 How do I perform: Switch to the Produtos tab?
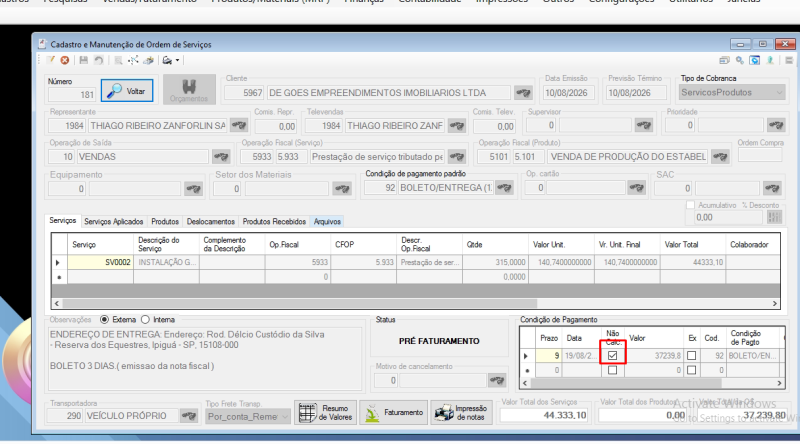165,221
